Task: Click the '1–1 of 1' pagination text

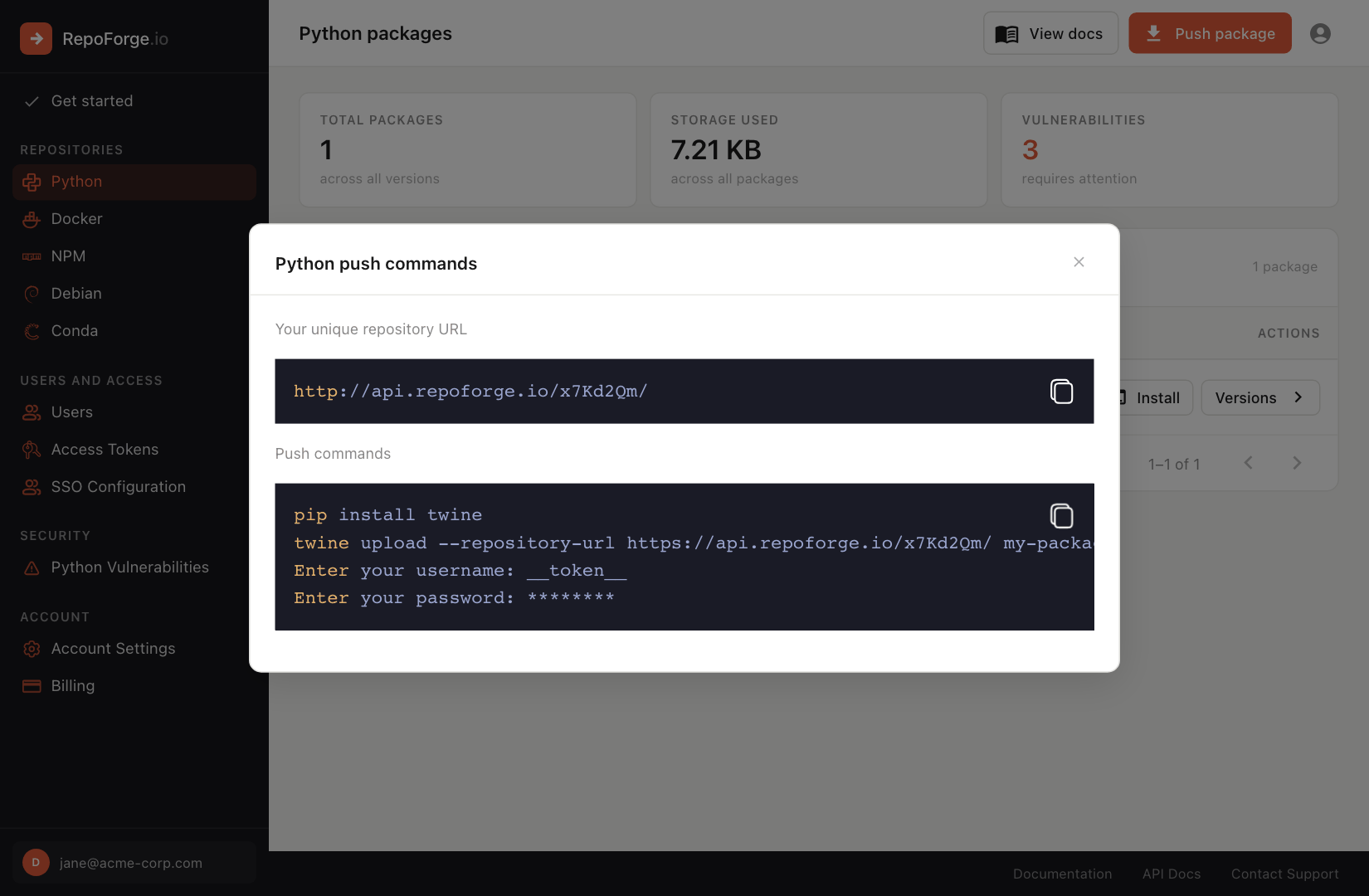Action: [x=1174, y=464]
